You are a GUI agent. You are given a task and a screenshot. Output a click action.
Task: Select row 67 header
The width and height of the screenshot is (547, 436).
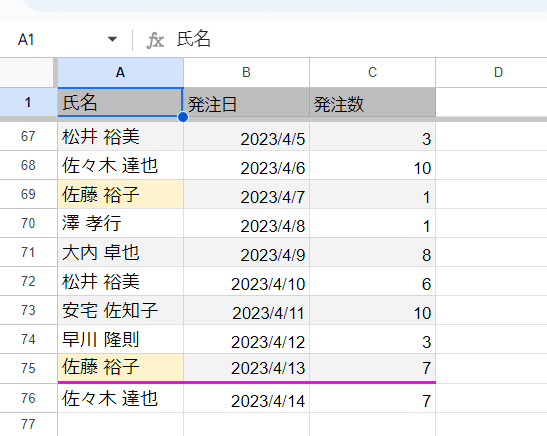click(28, 136)
